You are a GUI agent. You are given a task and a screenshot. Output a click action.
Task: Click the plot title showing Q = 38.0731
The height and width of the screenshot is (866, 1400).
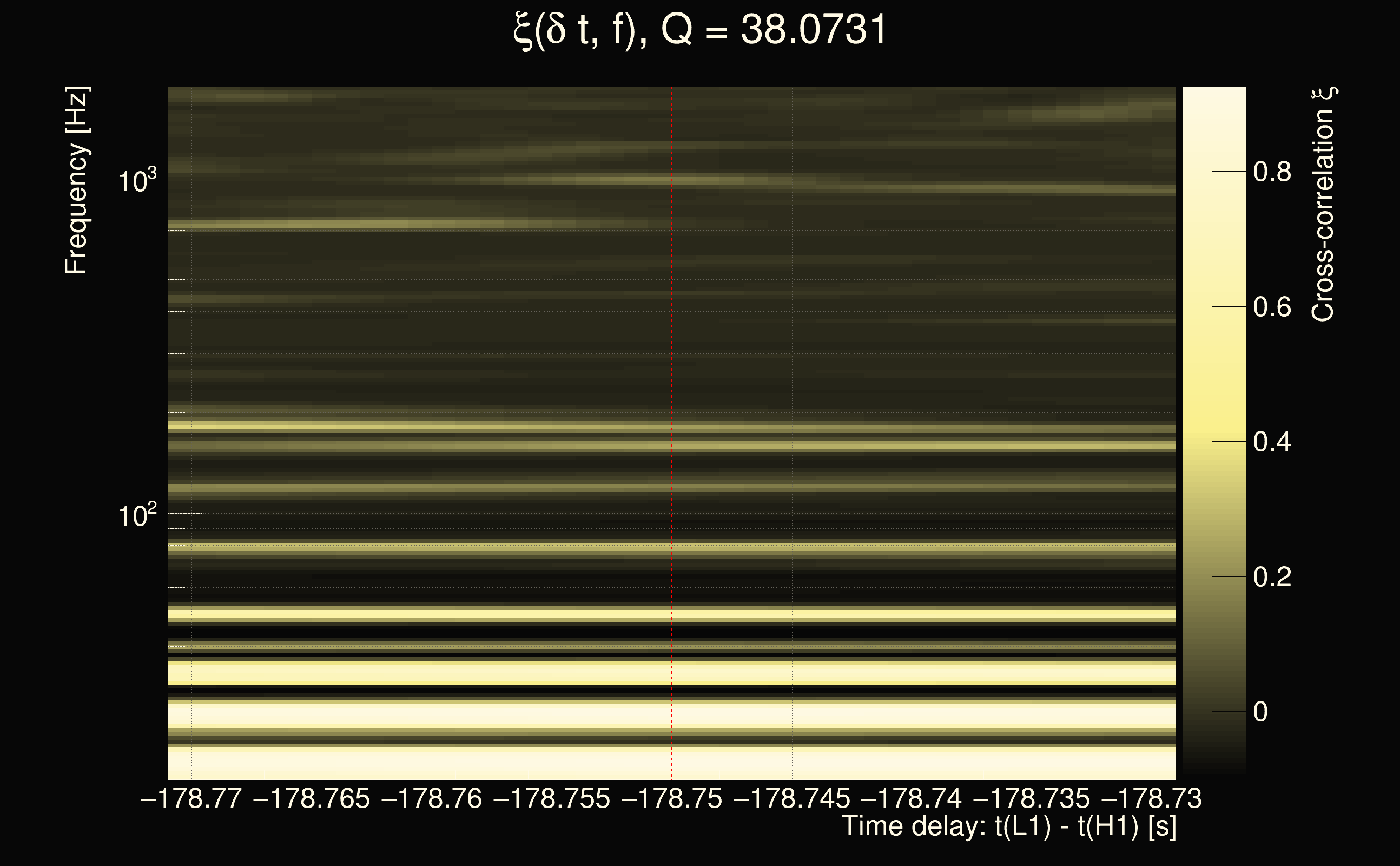coord(699,30)
